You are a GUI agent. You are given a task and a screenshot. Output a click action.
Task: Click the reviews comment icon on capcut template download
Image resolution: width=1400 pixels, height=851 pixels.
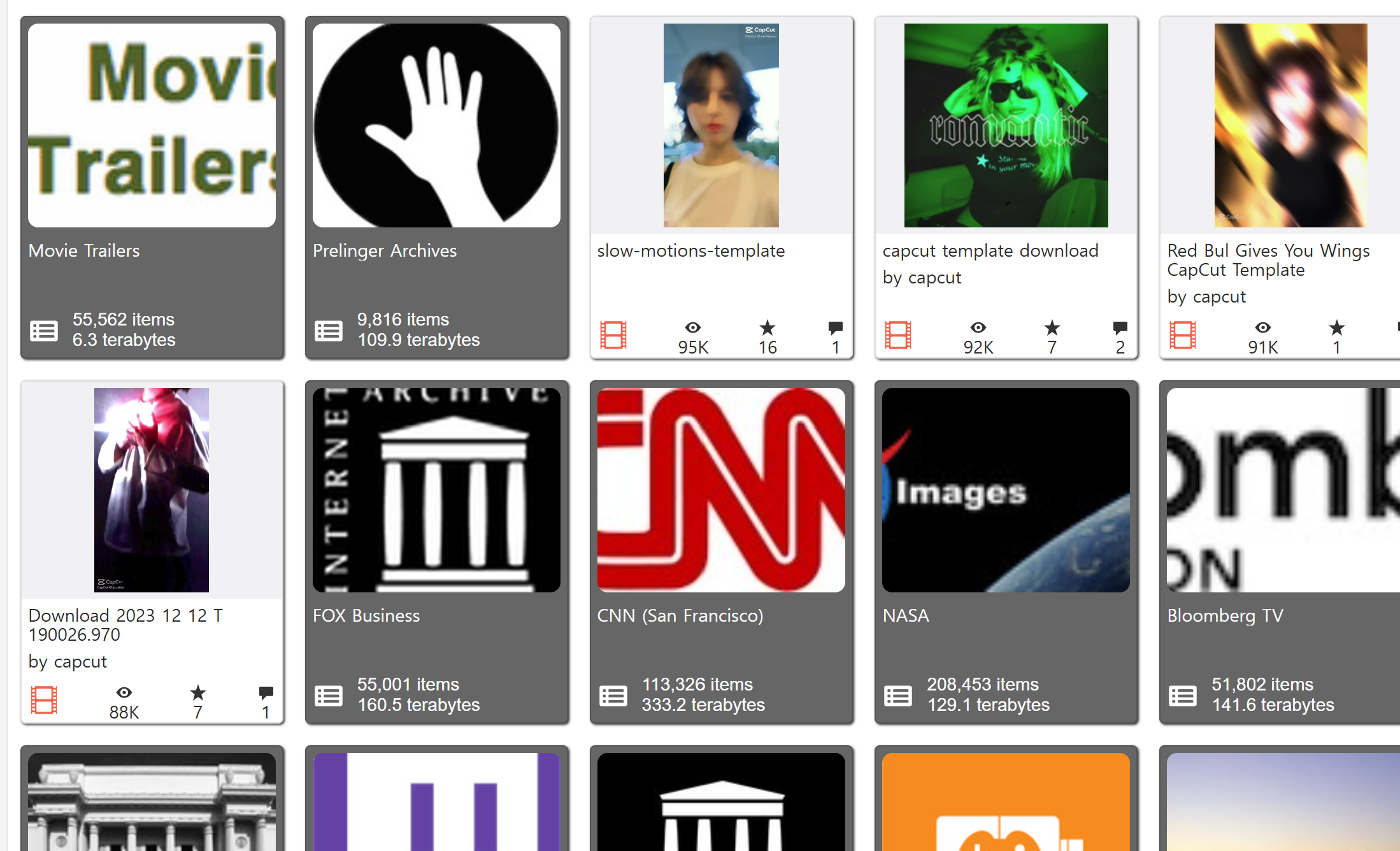pos(1120,328)
